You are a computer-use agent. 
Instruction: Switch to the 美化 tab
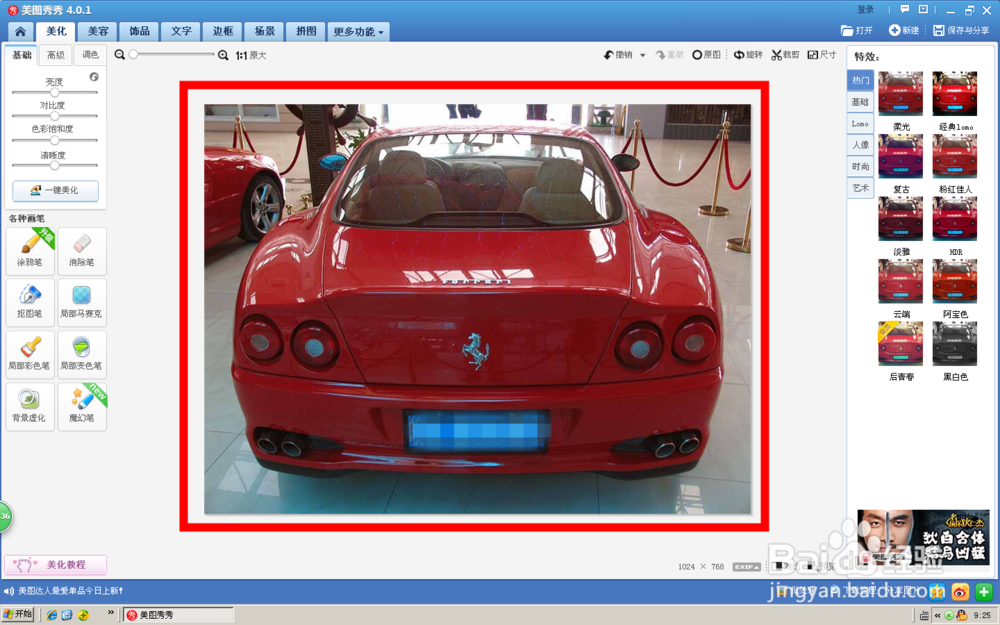55,31
